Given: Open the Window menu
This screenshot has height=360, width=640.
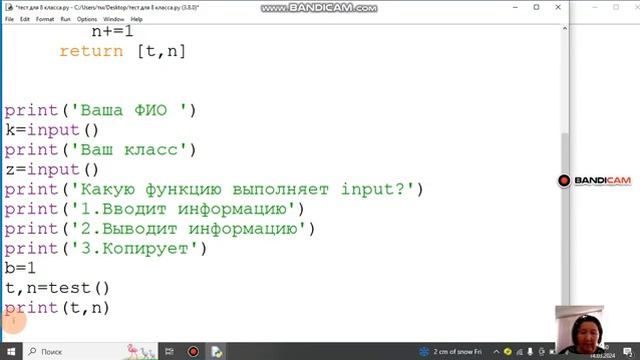Looking at the screenshot, I should [113, 19].
